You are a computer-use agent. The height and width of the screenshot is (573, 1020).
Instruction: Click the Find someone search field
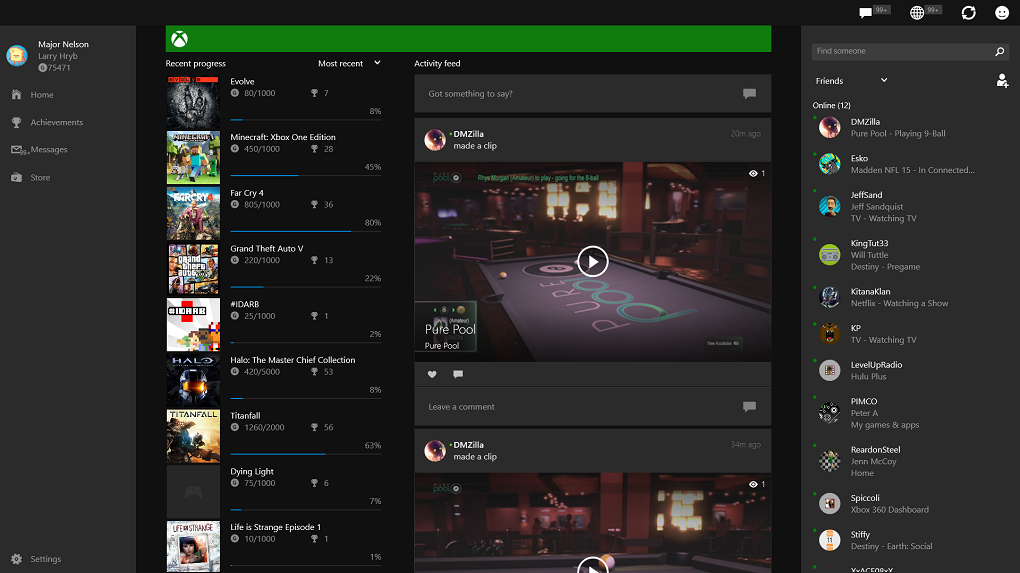click(x=900, y=51)
